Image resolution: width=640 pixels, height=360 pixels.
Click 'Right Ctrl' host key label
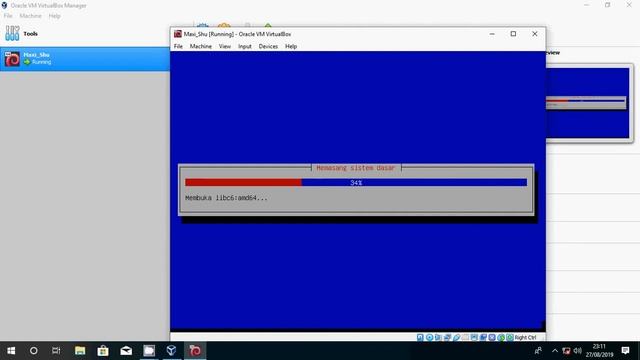(525, 338)
